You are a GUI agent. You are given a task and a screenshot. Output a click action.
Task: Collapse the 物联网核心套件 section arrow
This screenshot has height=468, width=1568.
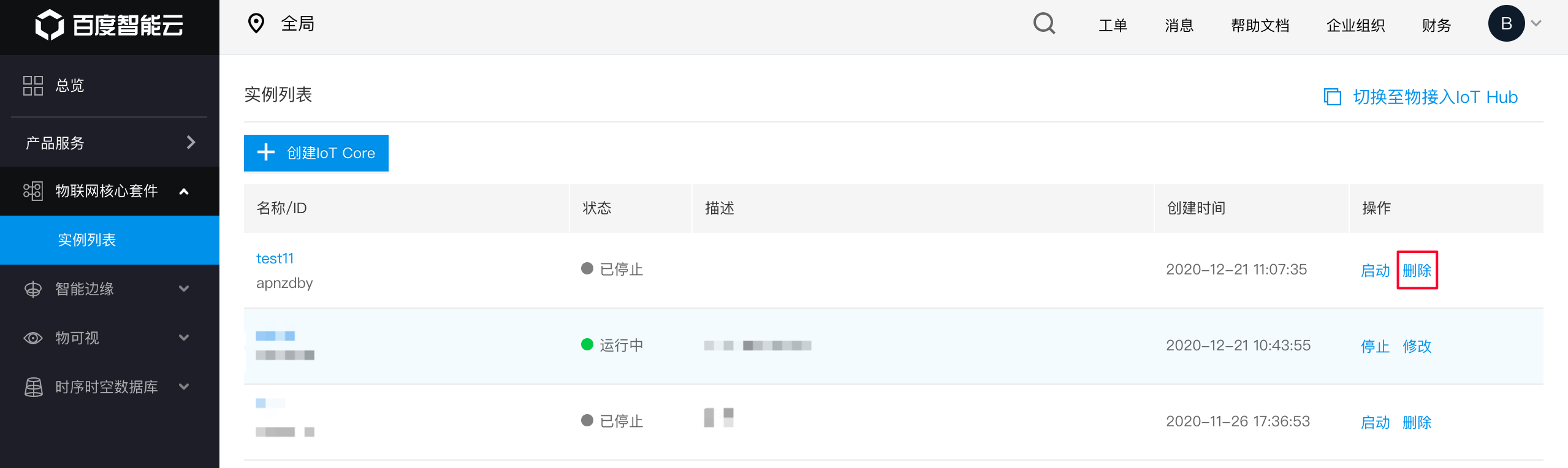click(x=183, y=192)
